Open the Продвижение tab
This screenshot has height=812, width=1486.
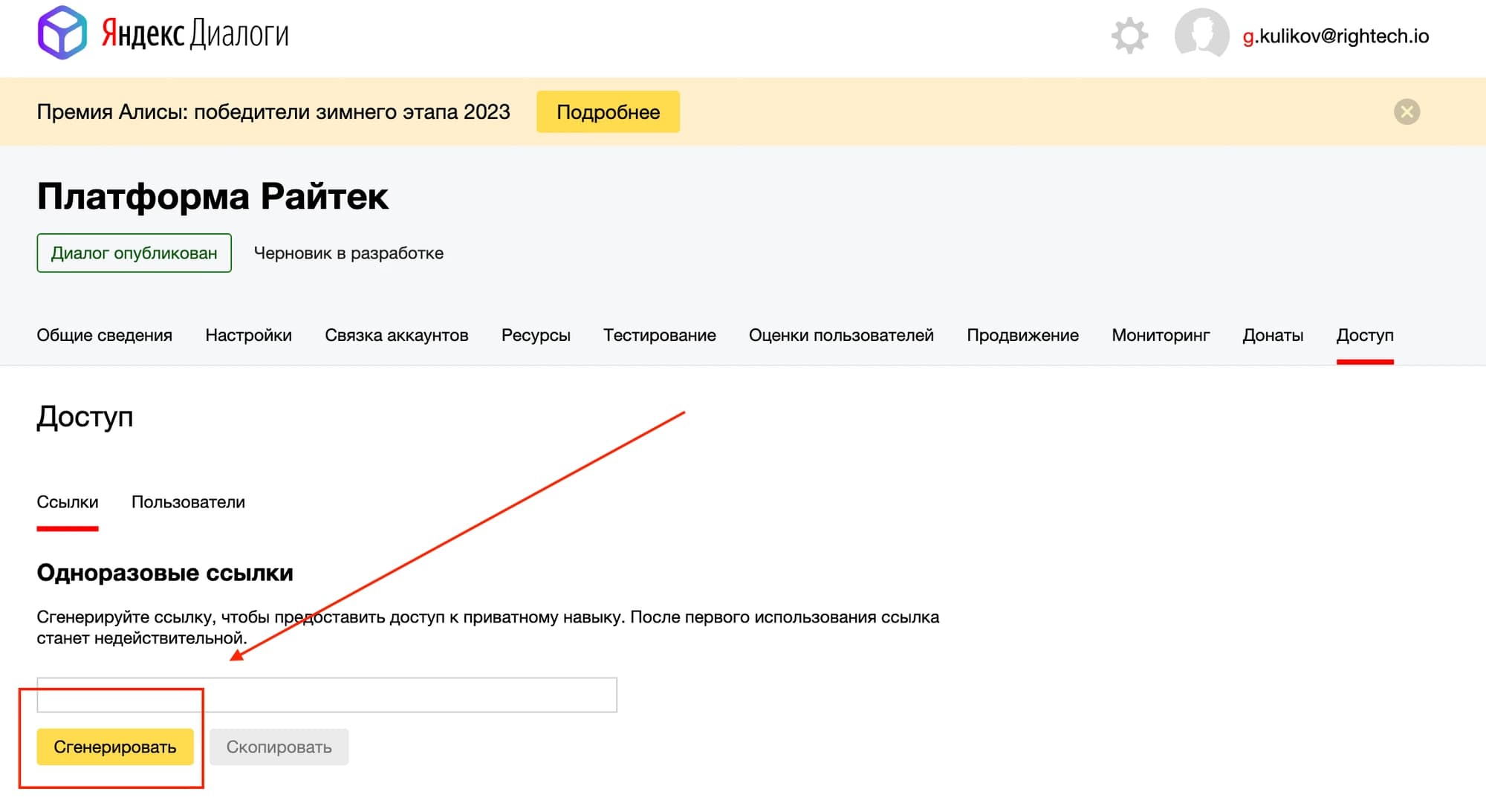coord(1022,336)
